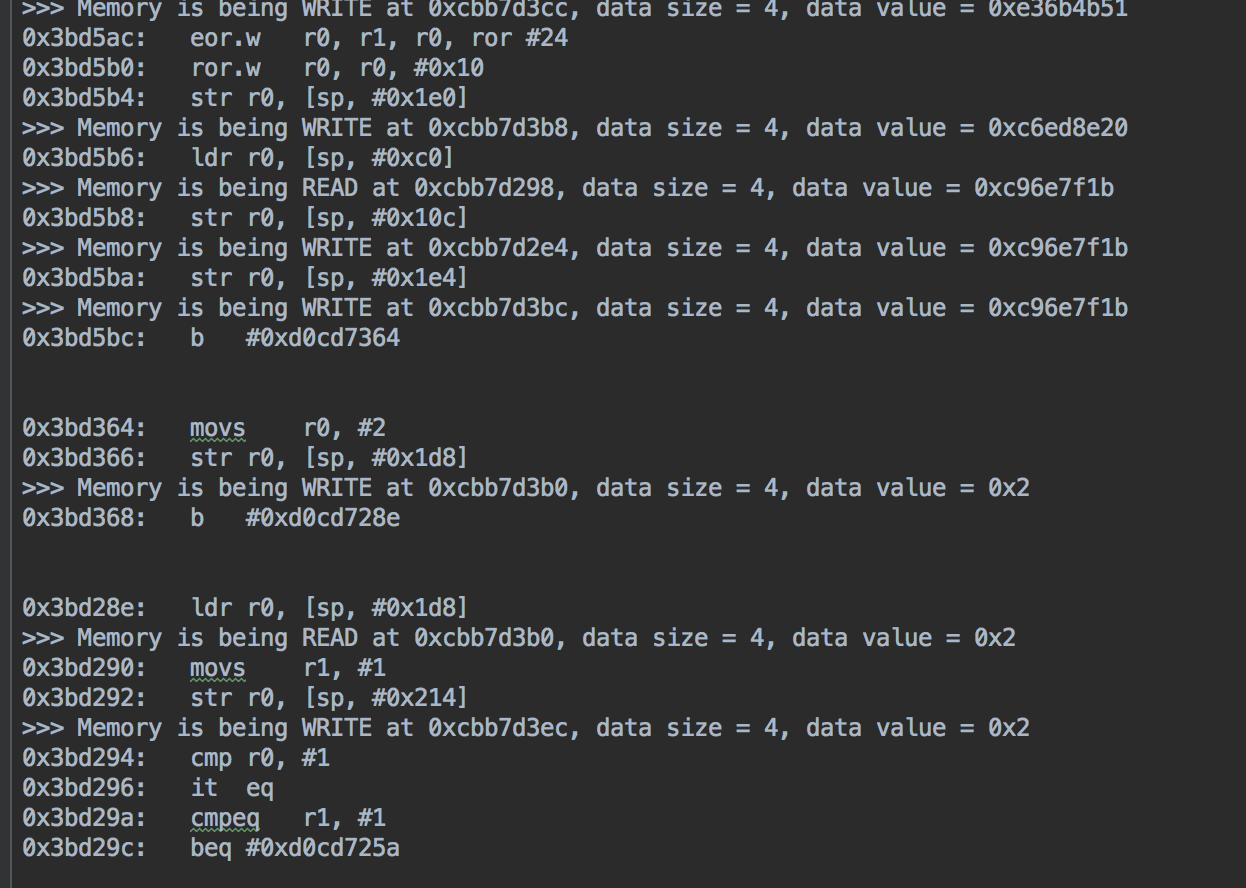
Task: Click the underlined cmpeq mnemonic
Action: 225,818
